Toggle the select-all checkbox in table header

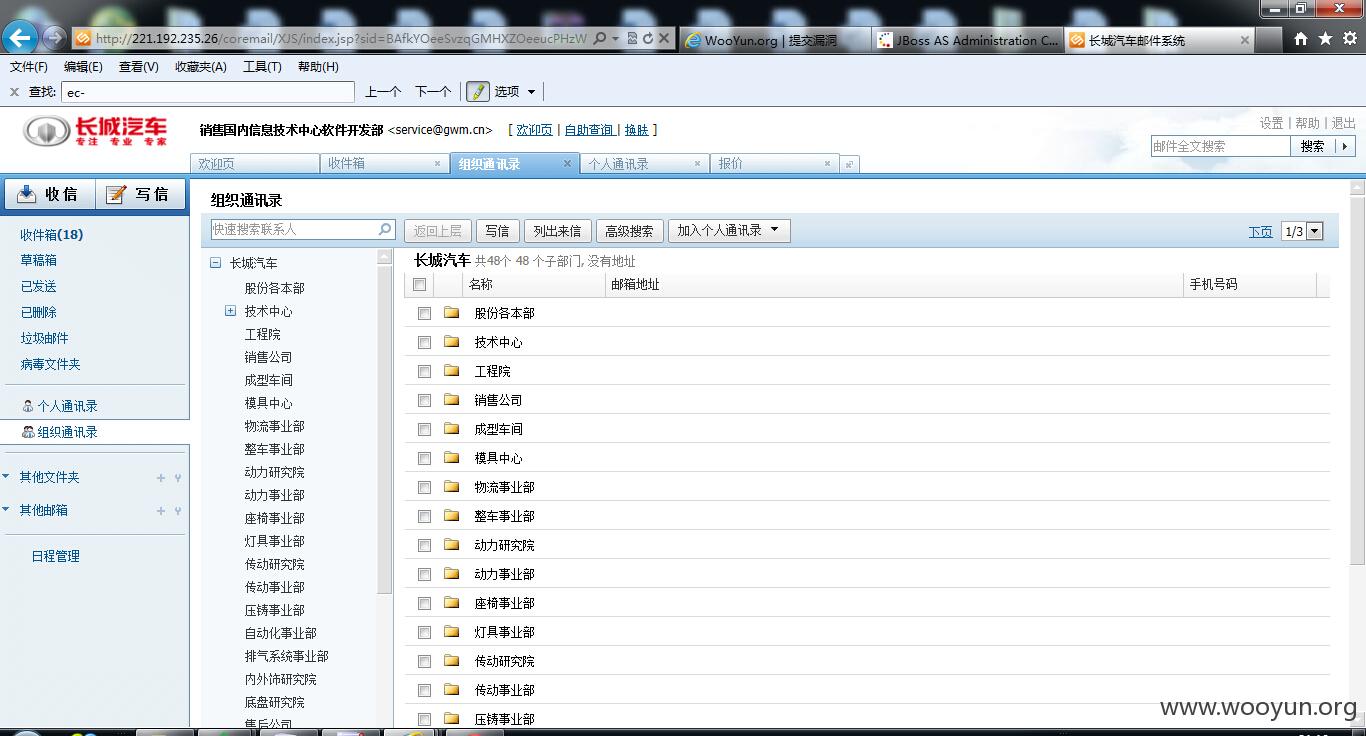(420, 285)
